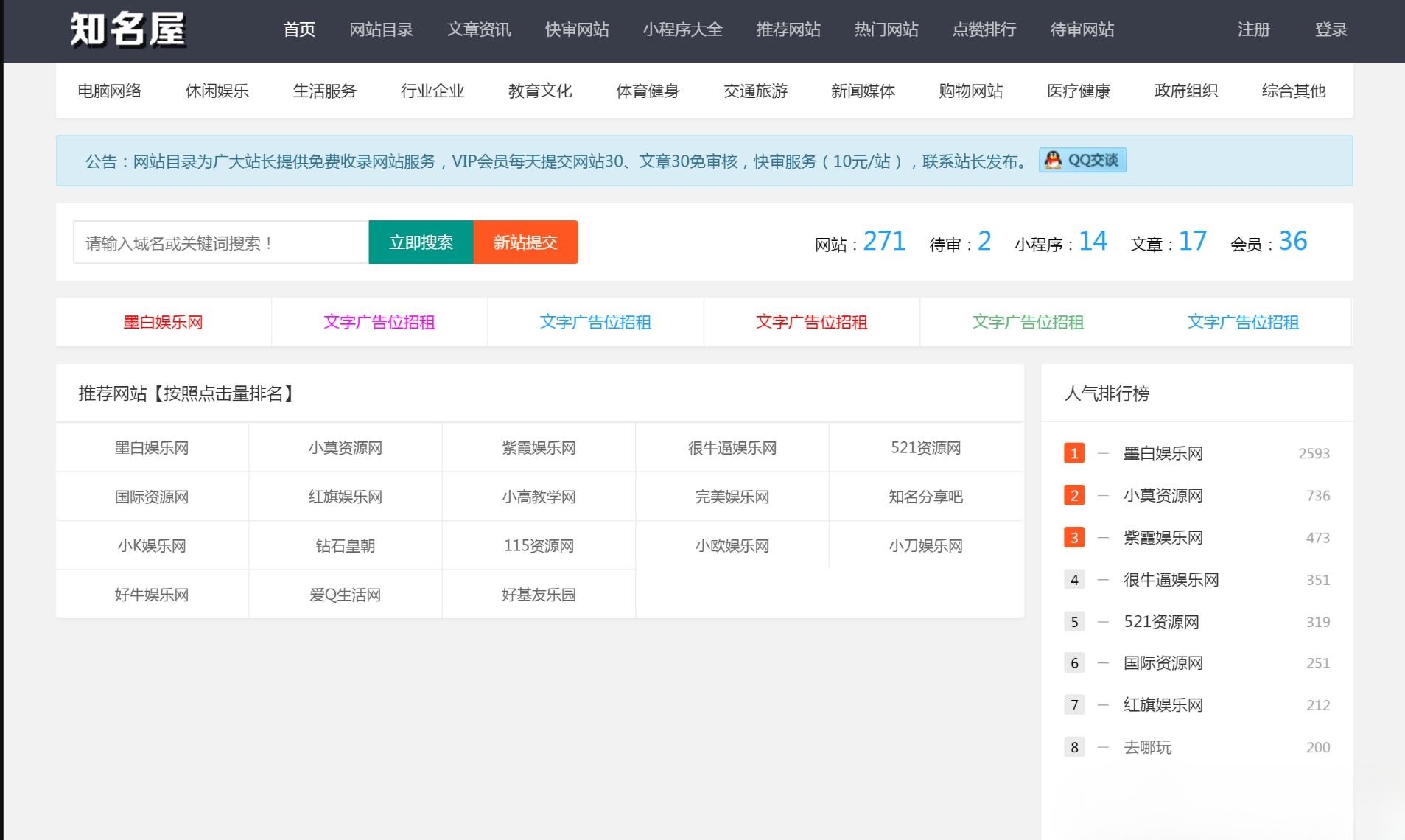Open the 待审网站 list
1405x840 pixels.
point(1080,30)
